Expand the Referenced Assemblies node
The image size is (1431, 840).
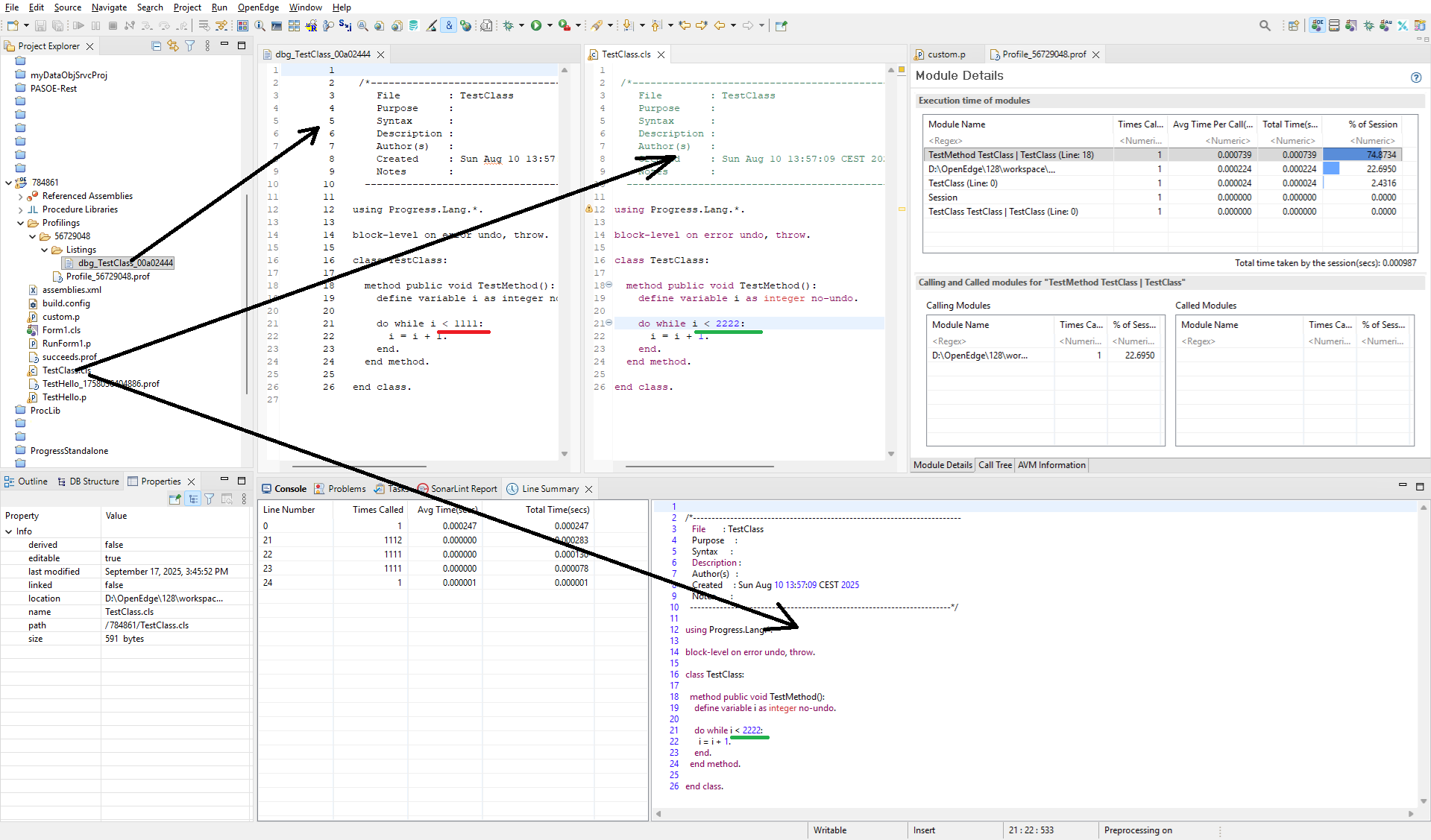tap(20, 197)
